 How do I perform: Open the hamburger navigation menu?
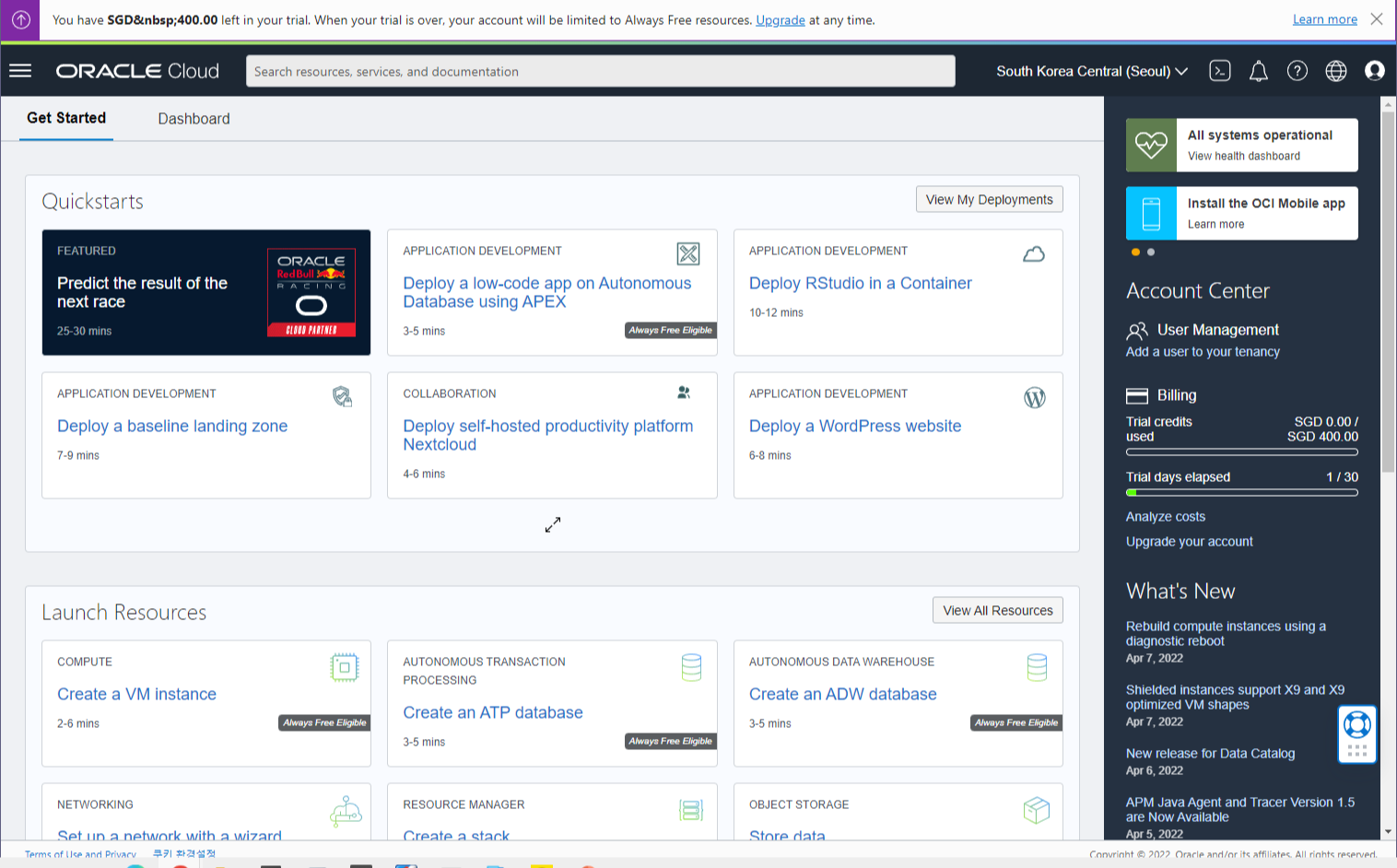pos(20,71)
